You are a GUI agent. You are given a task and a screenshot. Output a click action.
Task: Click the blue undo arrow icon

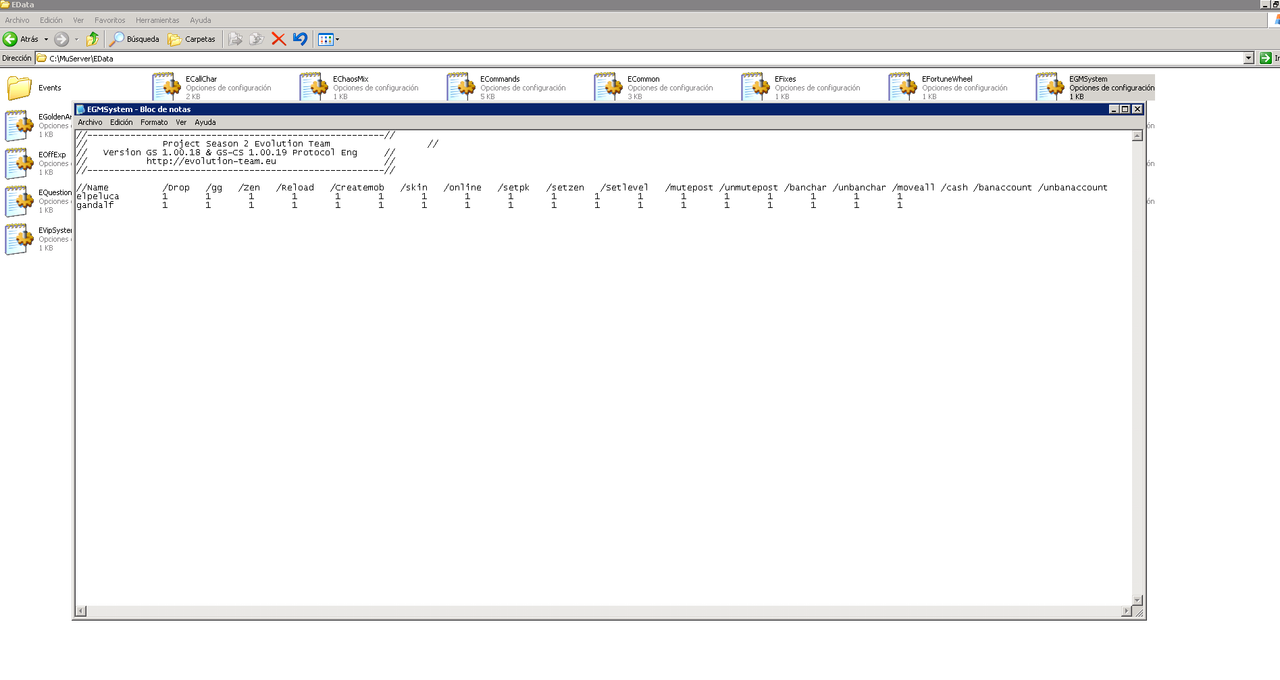[x=299, y=39]
